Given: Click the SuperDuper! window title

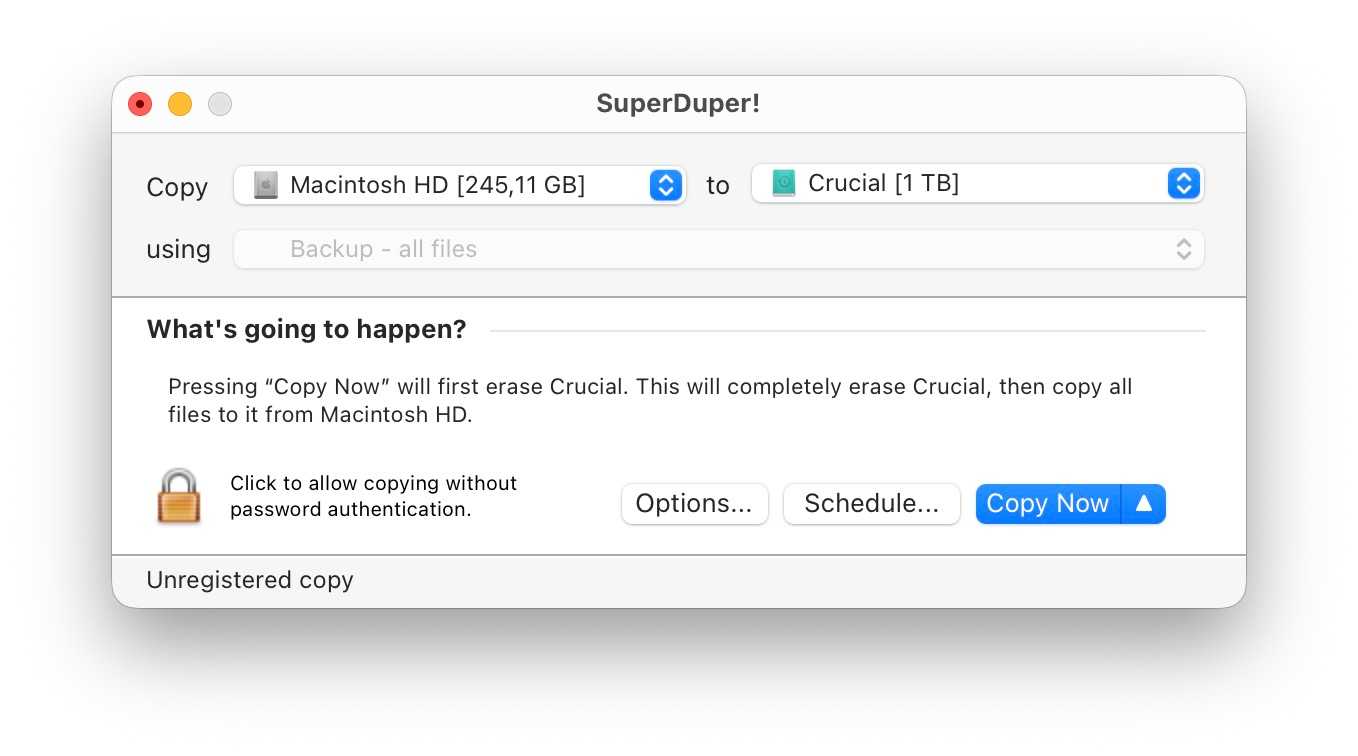Looking at the screenshot, I should 679,104.
